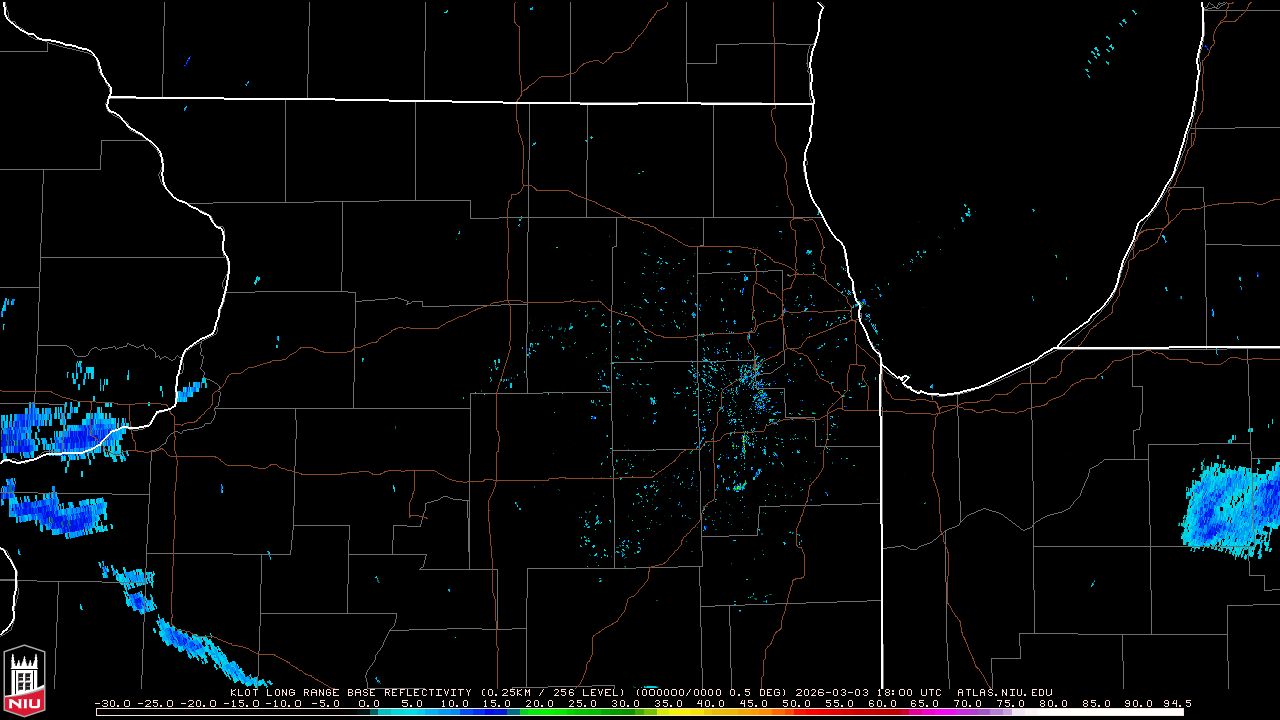Click the yellow section of reflectivity color bar

tap(700, 712)
